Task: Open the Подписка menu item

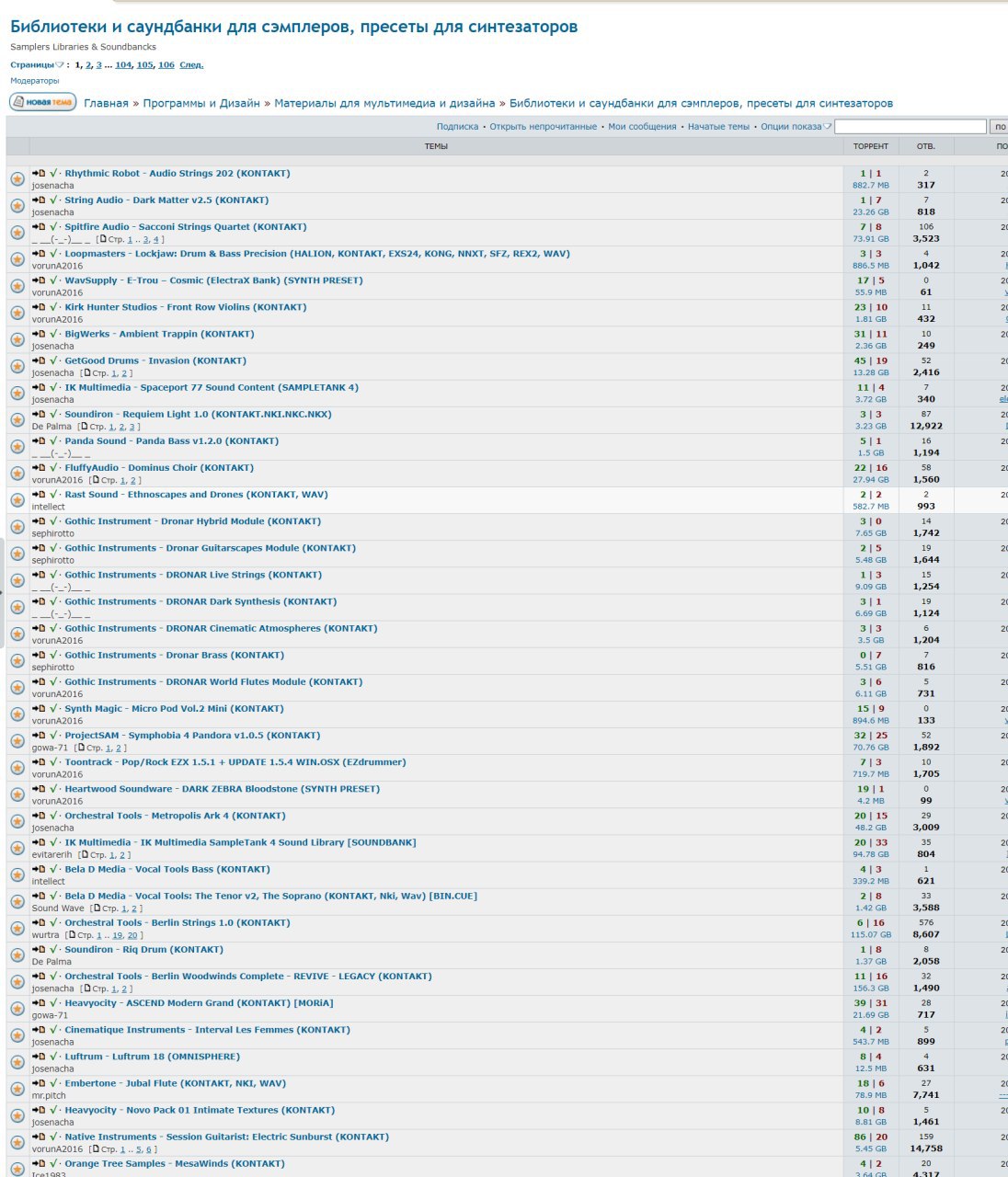Action: coord(457,127)
